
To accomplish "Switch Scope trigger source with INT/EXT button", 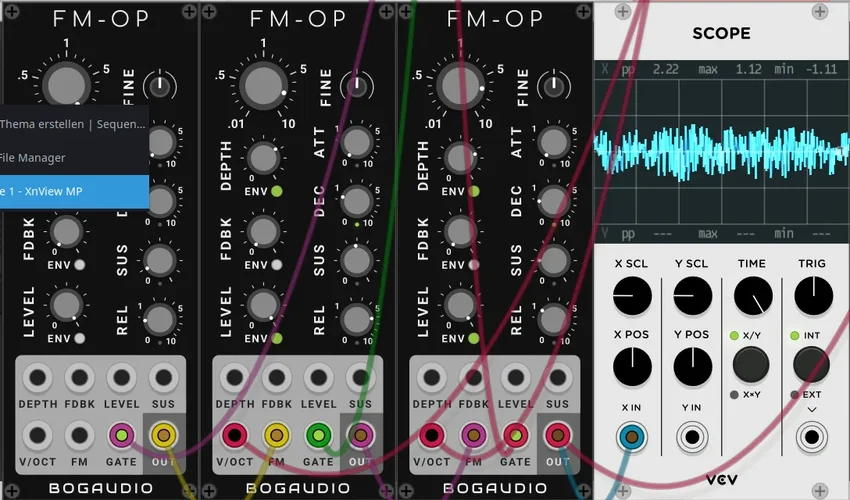I will [812, 364].
